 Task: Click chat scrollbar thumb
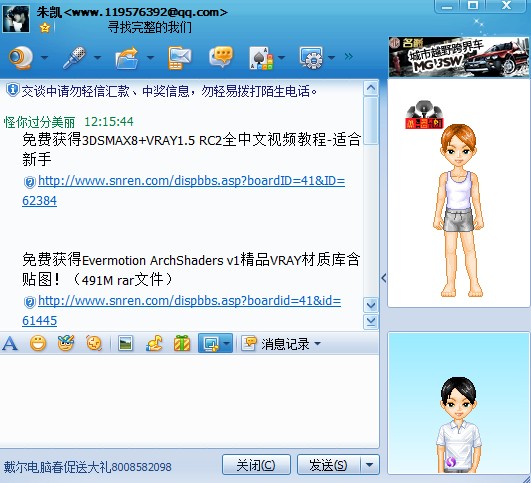(x=371, y=121)
